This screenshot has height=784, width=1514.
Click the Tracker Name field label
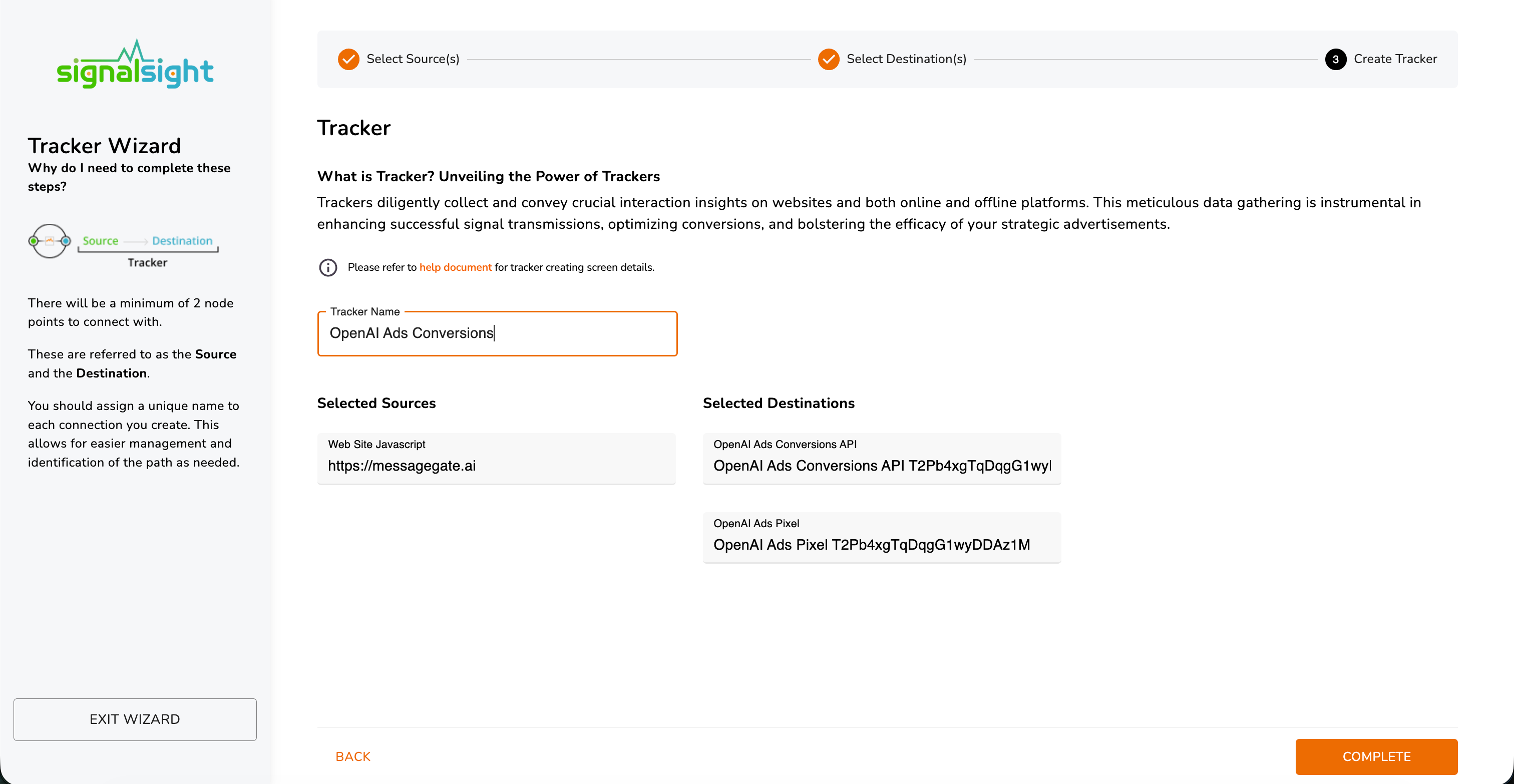(365, 311)
